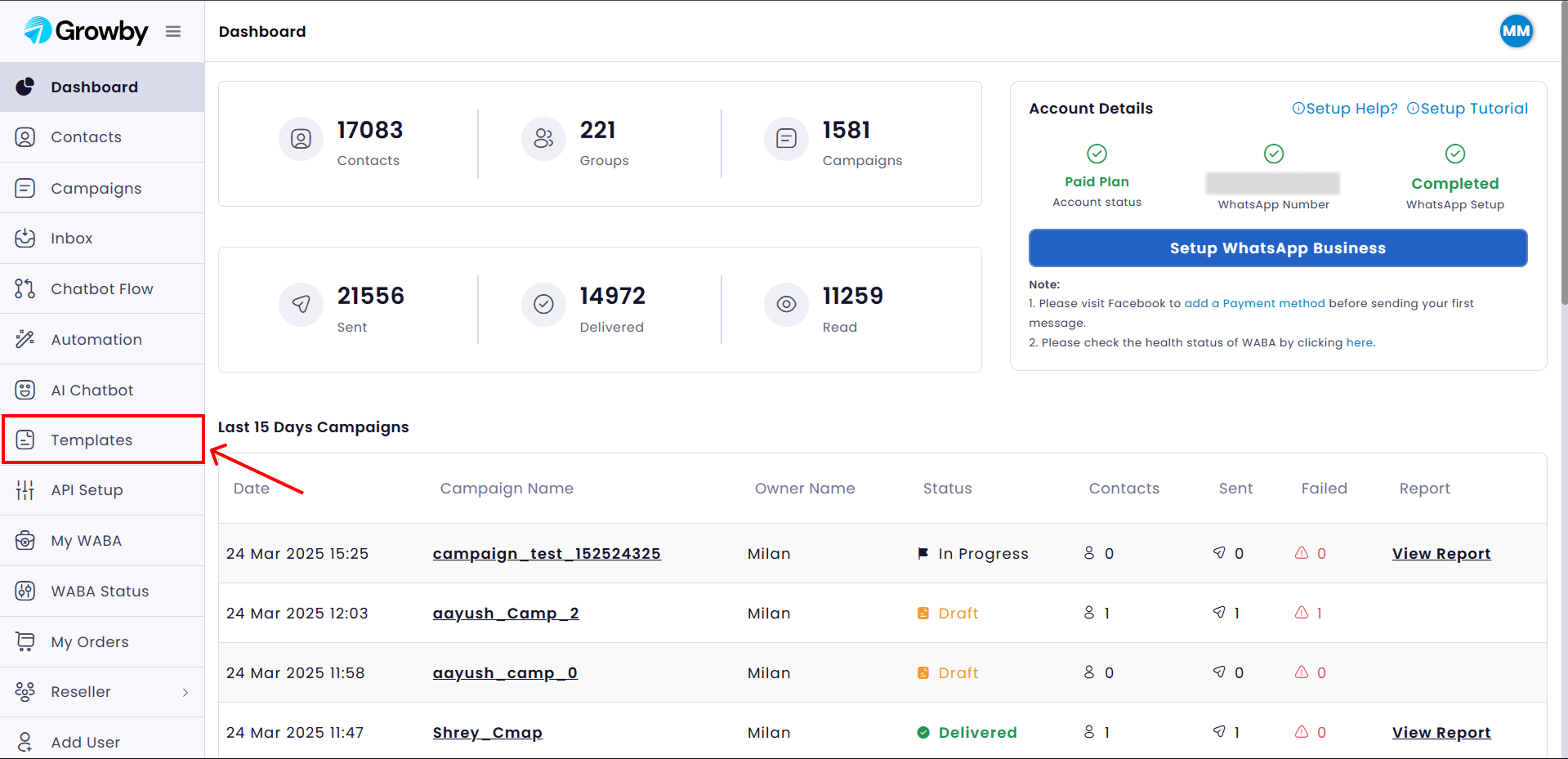Screen dimensions: 1568x759
Task: Click Setup WhatsApp Business button
Action: [x=1277, y=248]
